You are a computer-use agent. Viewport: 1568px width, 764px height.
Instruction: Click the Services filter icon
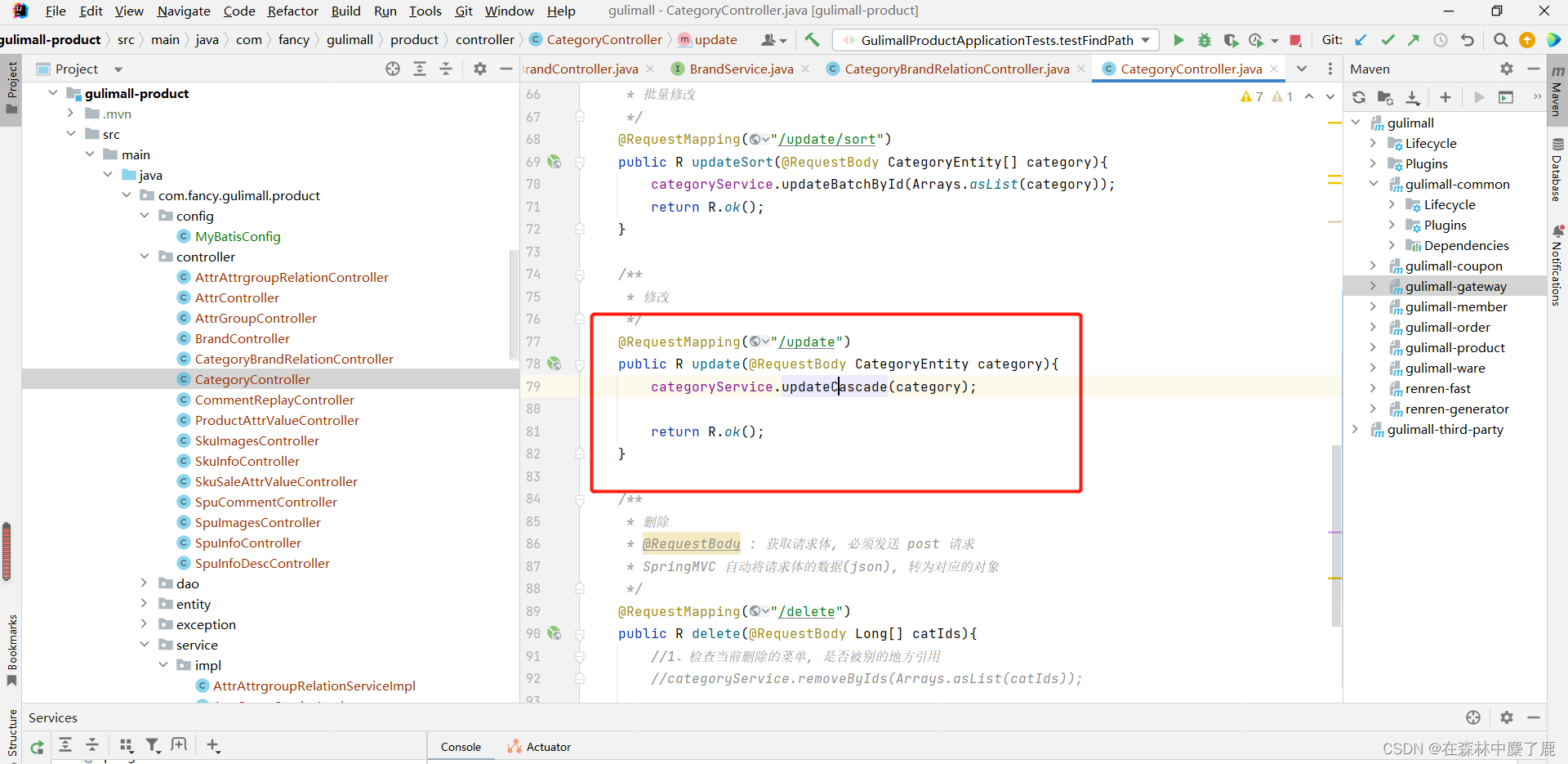click(x=153, y=745)
